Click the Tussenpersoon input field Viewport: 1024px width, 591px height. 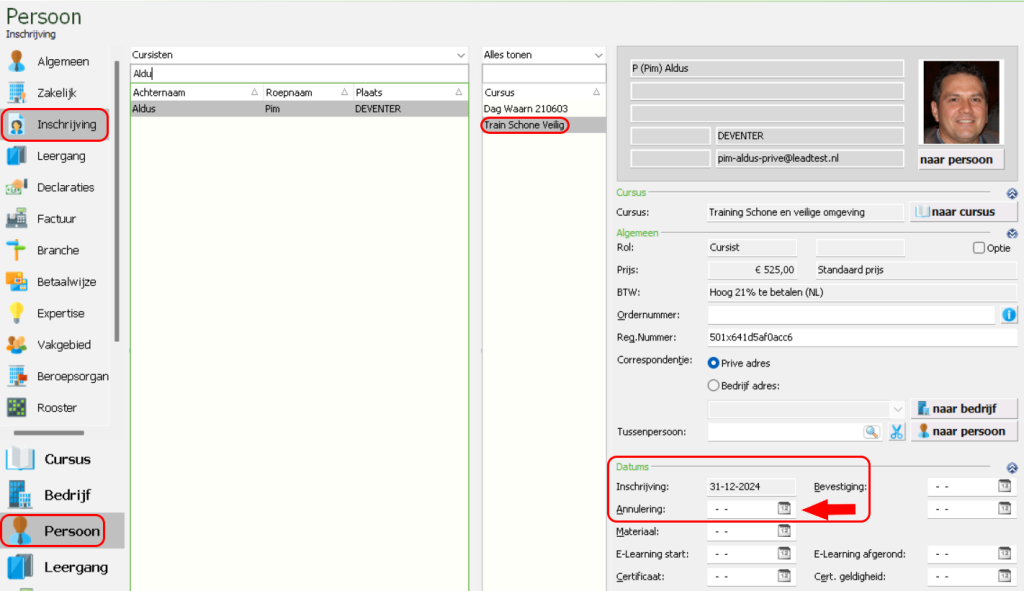coord(784,432)
